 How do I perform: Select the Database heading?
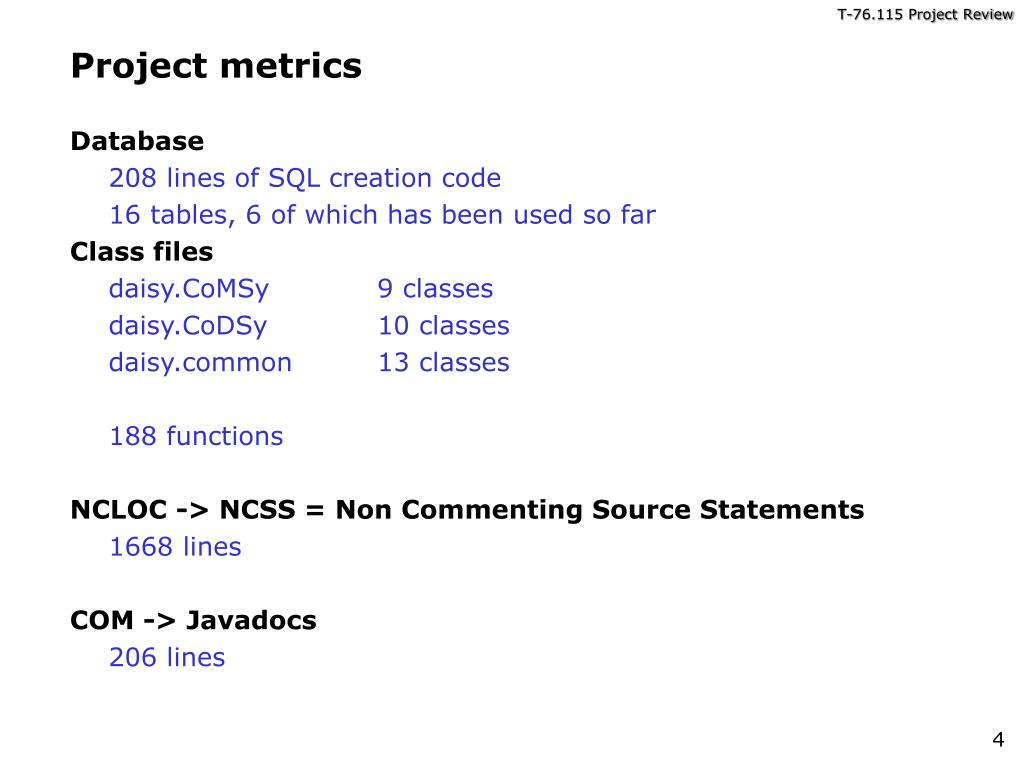click(x=137, y=141)
